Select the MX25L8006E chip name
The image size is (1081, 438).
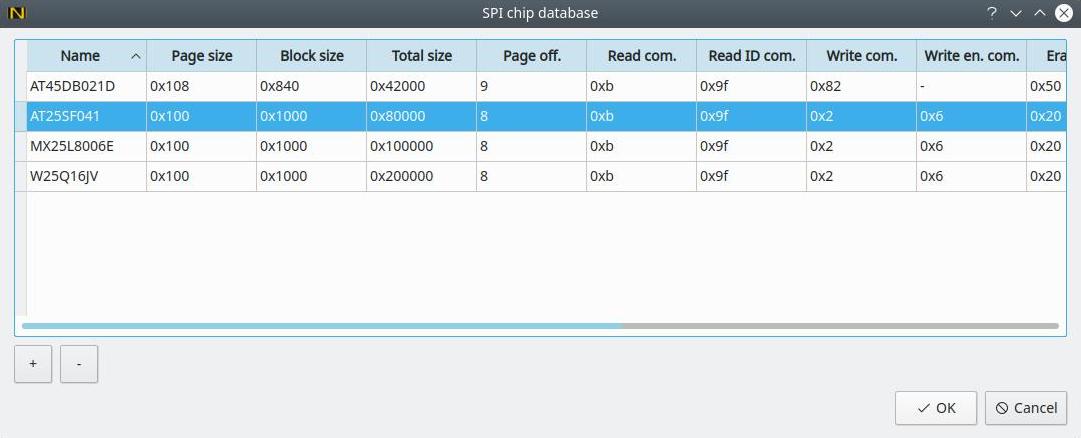click(x=72, y=146)
